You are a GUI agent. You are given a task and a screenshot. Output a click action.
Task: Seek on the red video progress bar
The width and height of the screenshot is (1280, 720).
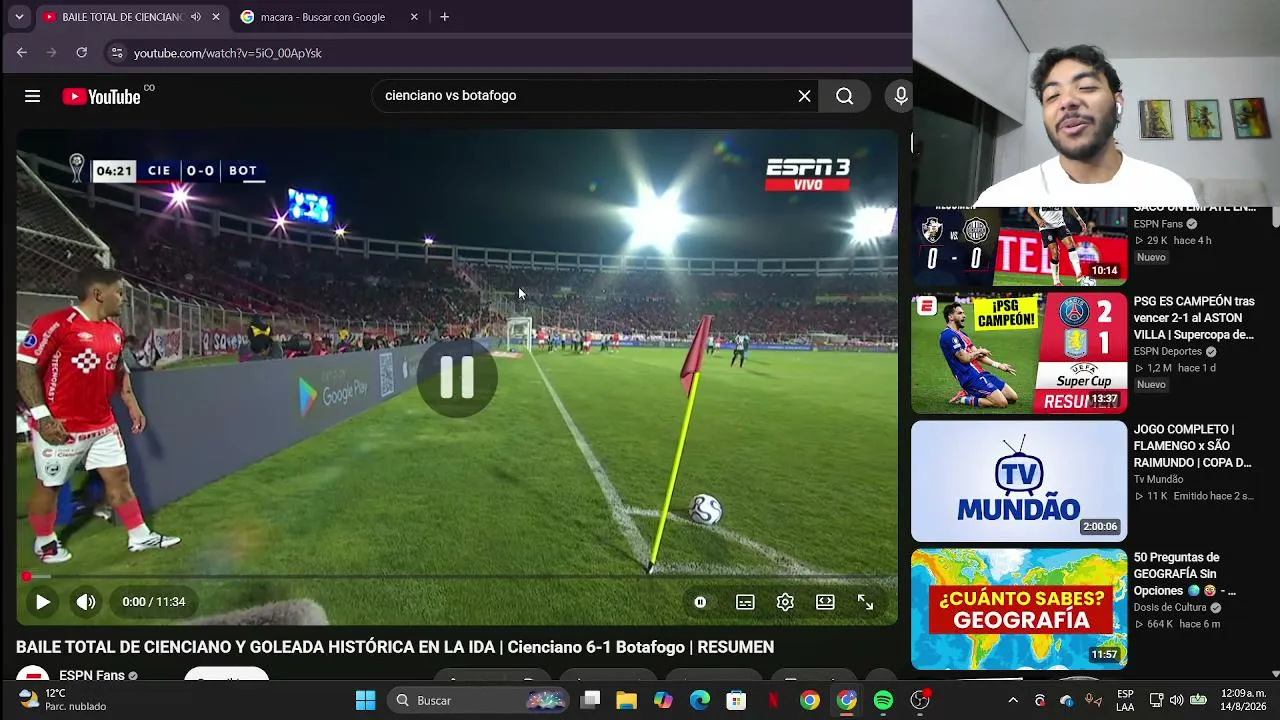point(456,577)
